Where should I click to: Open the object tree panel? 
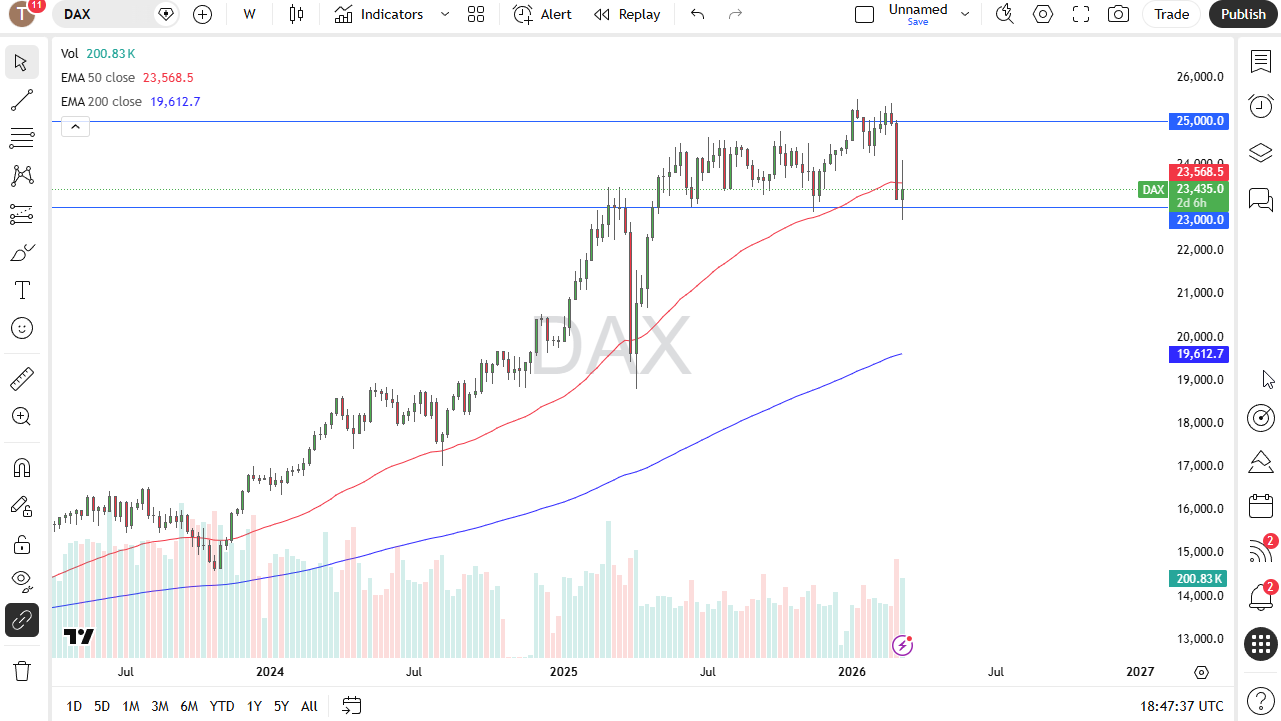tap(1260, 152)
